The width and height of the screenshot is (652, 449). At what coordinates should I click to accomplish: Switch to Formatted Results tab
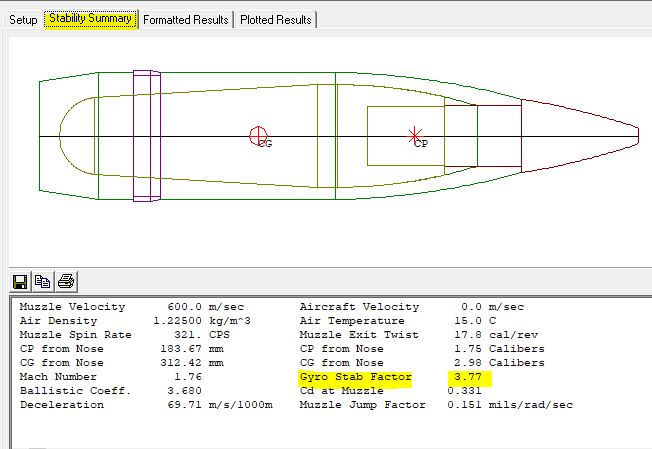coord(186,19)
